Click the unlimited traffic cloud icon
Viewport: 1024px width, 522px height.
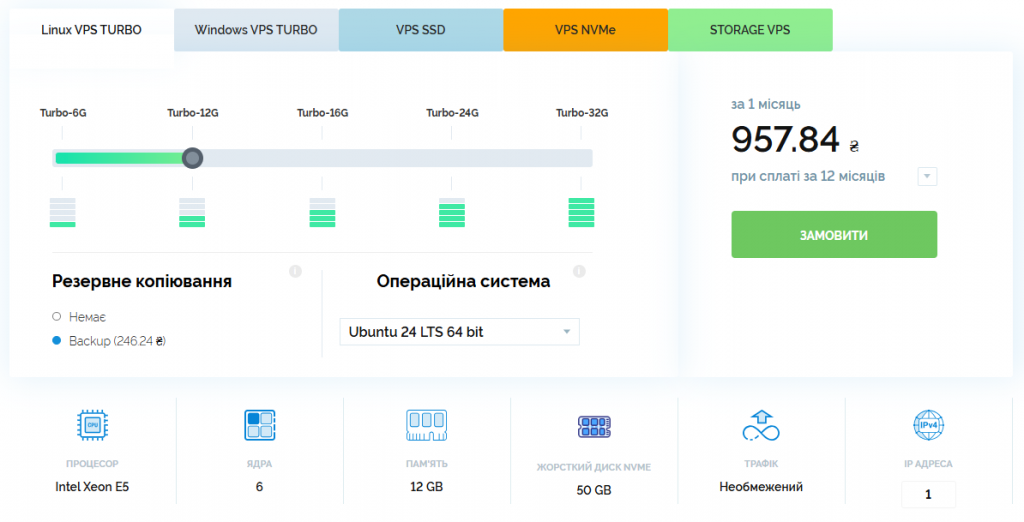761,425
